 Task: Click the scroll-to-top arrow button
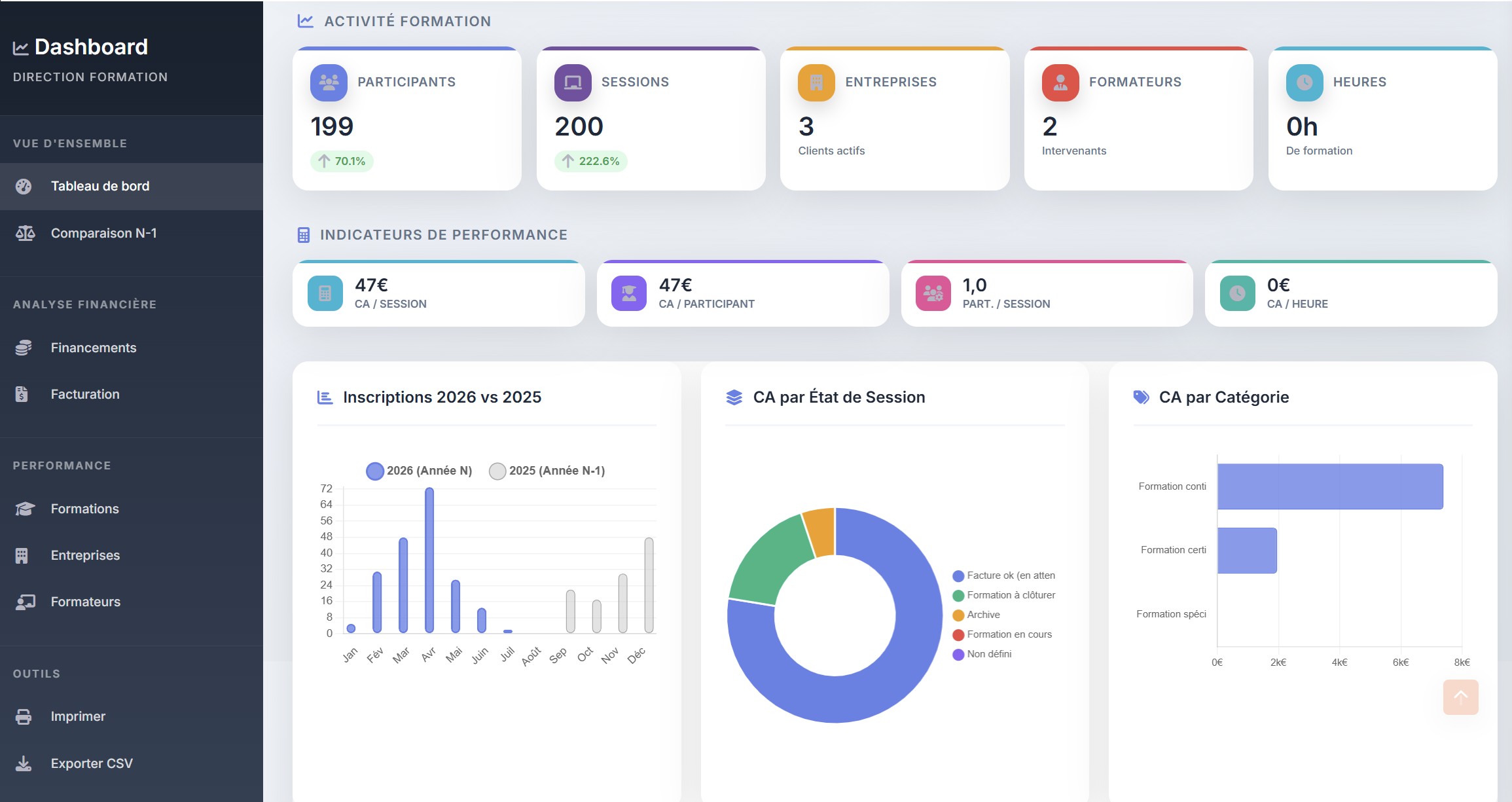[1461, 697]
